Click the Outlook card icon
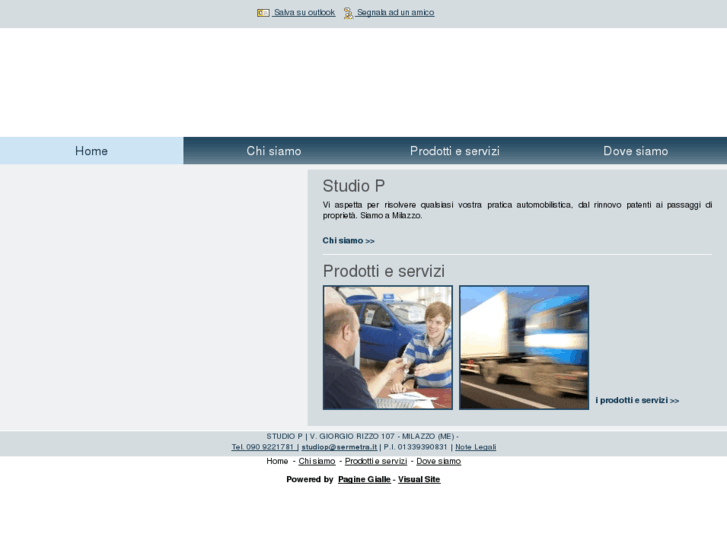Viewport: 727px width, 545px height. [x=263, y=13]
